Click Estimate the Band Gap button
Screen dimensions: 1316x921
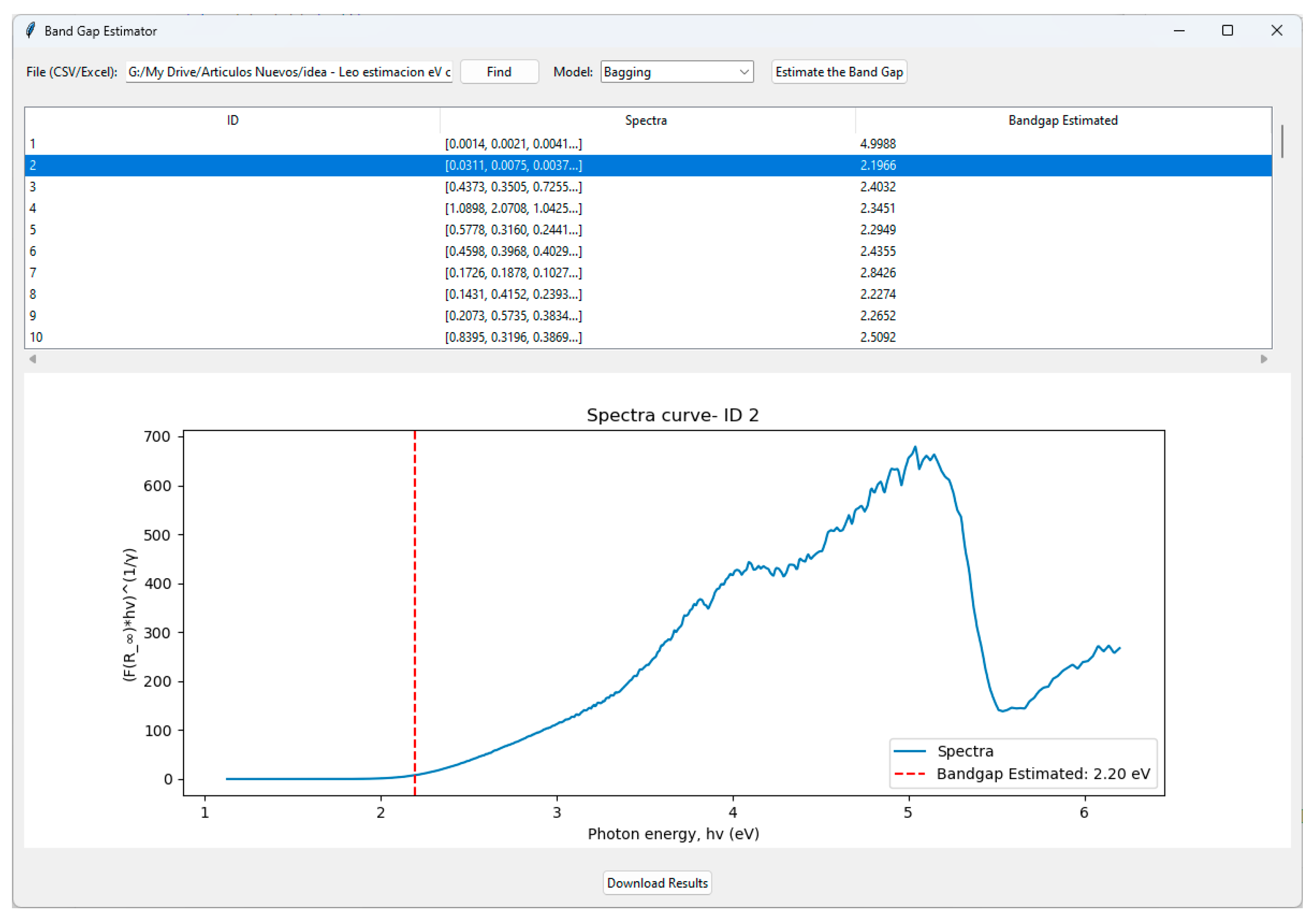839,72
